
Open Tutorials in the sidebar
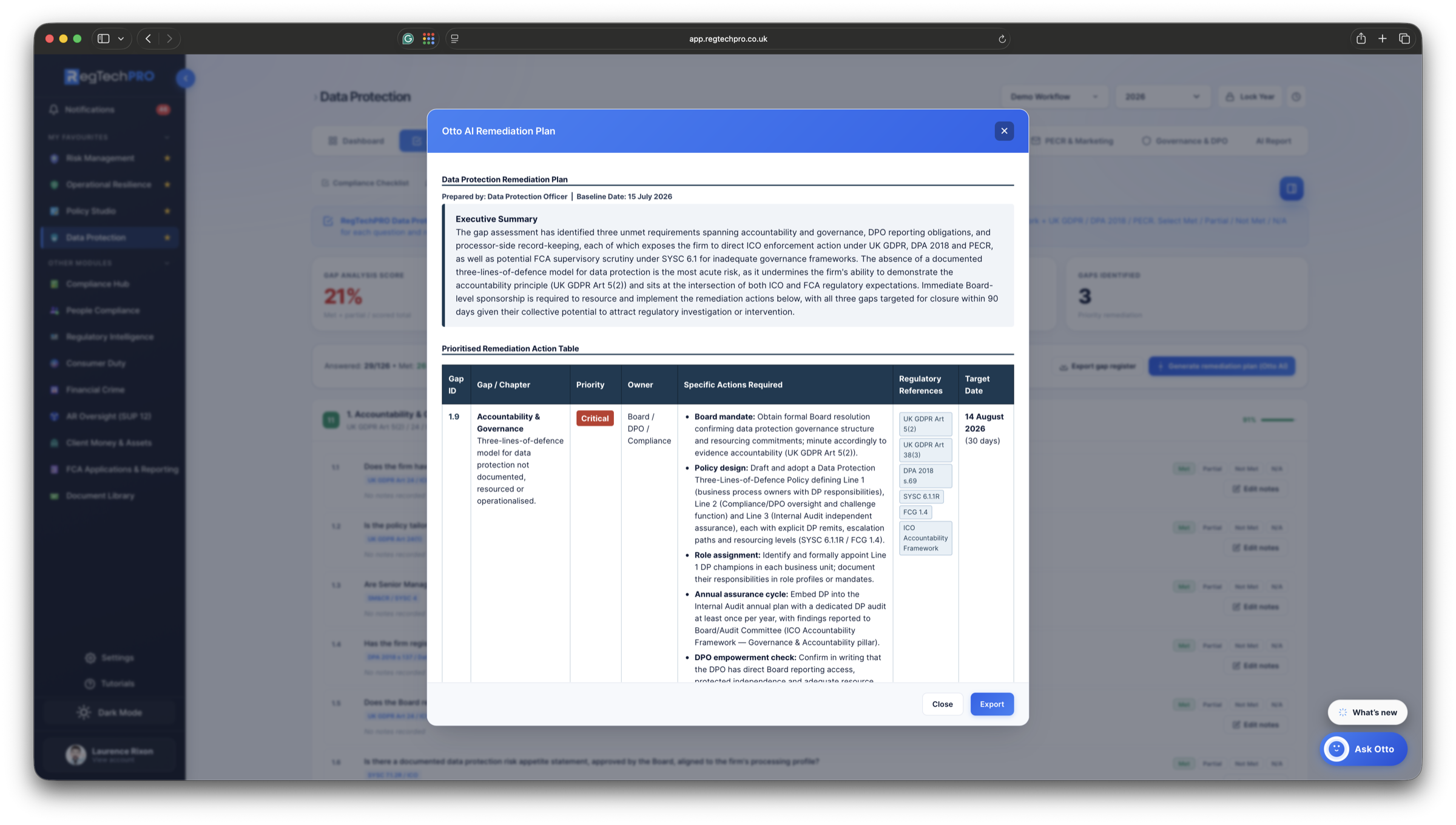click(110, 684)
